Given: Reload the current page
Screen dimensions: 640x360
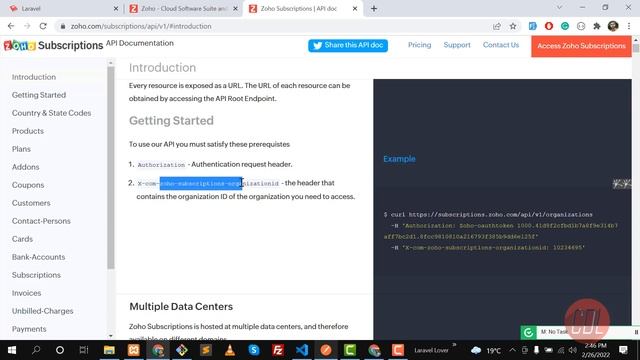Looking at the screenshot, I should [x=43, y=26].
